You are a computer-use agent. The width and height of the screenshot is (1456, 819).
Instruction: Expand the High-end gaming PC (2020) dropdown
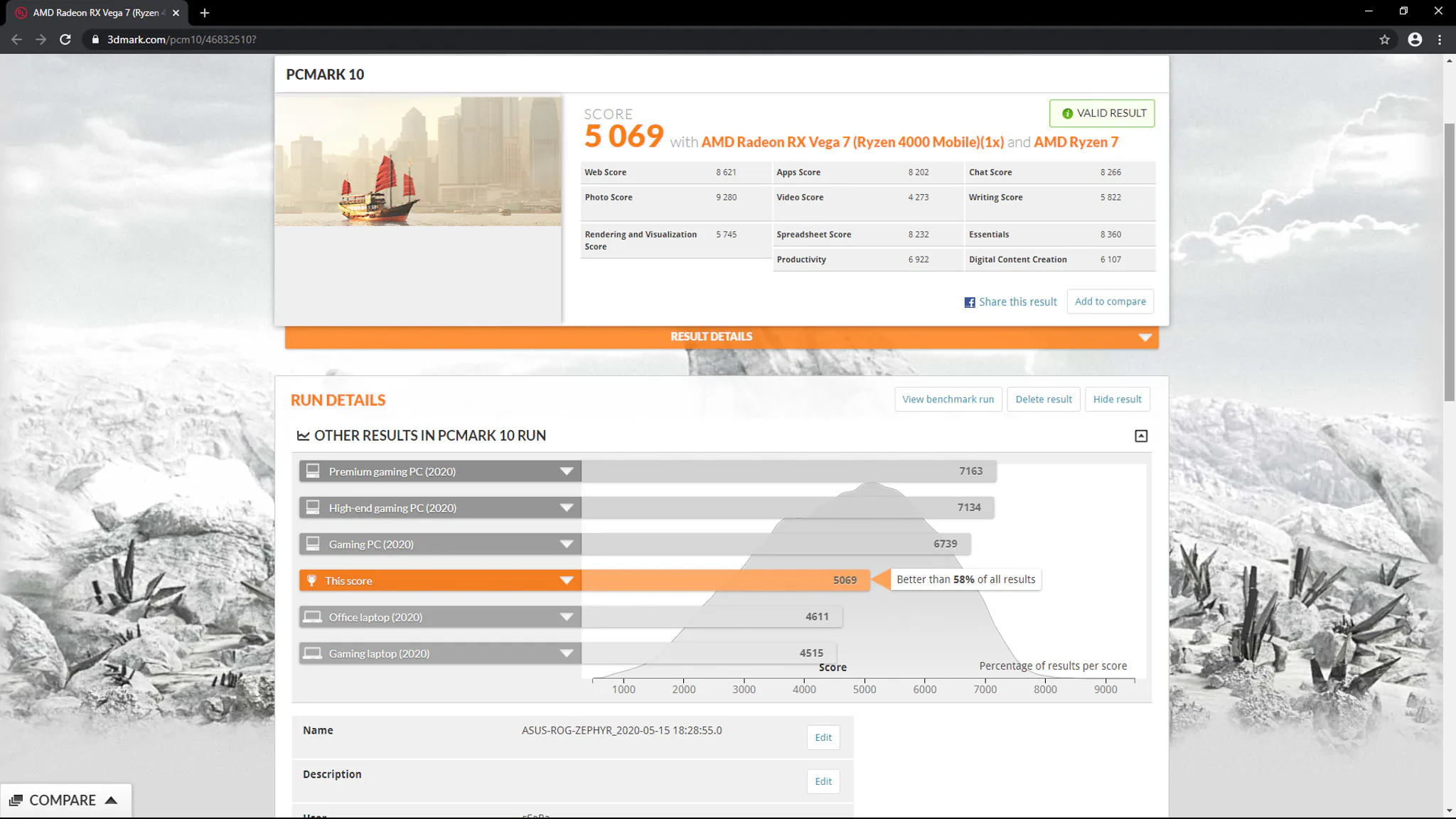click(566, 508)
